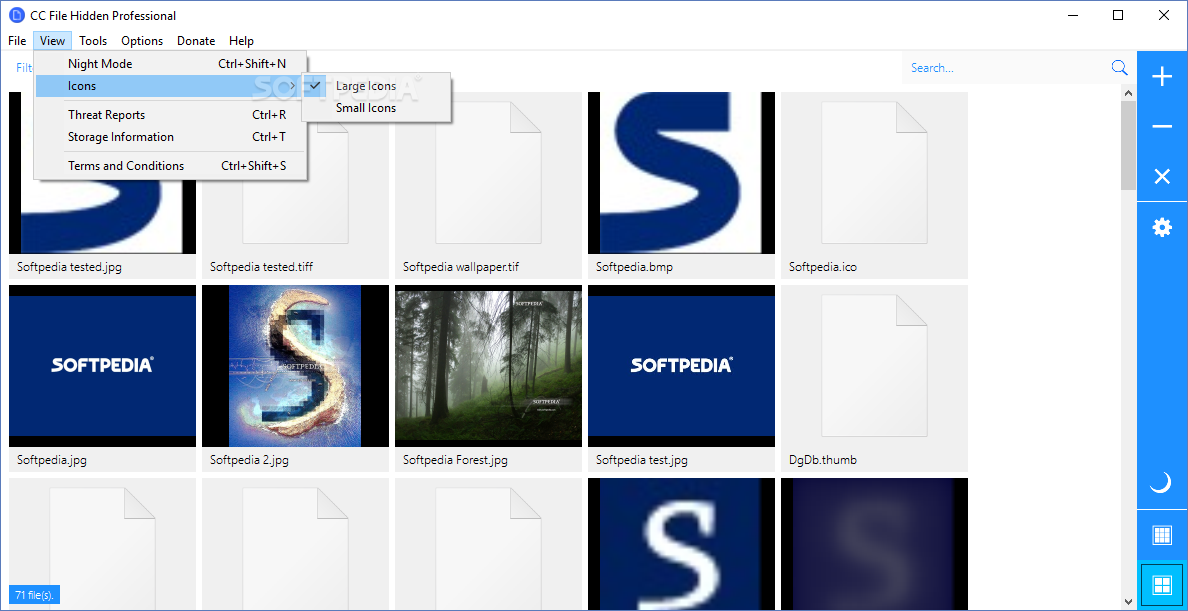Image resolution: width=1188 pixels, height=611 pixels.
Task: Open the Donate menu
Action: (x=196, y=41)
